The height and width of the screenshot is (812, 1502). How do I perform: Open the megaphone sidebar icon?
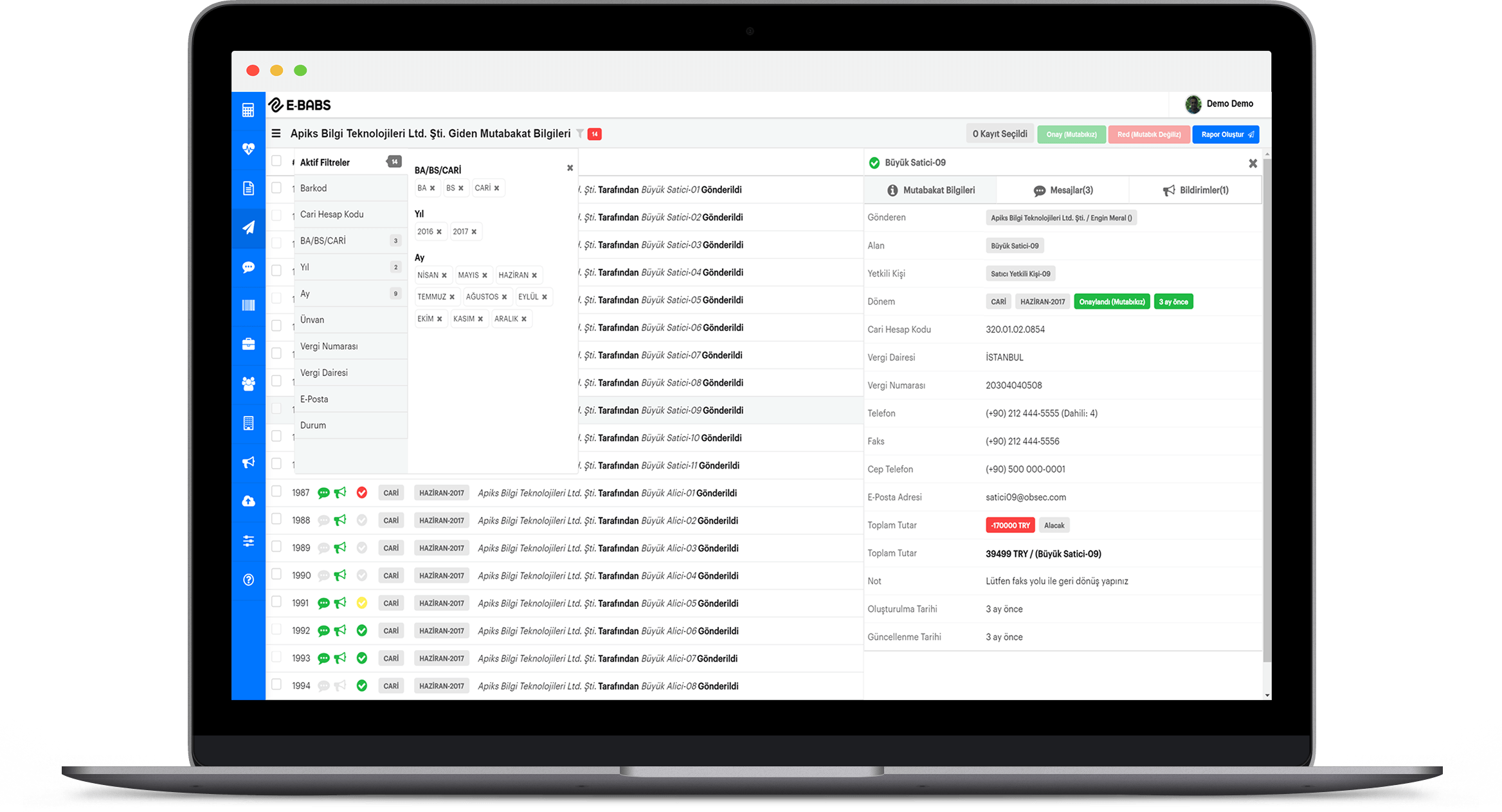(x=248, y=462)
